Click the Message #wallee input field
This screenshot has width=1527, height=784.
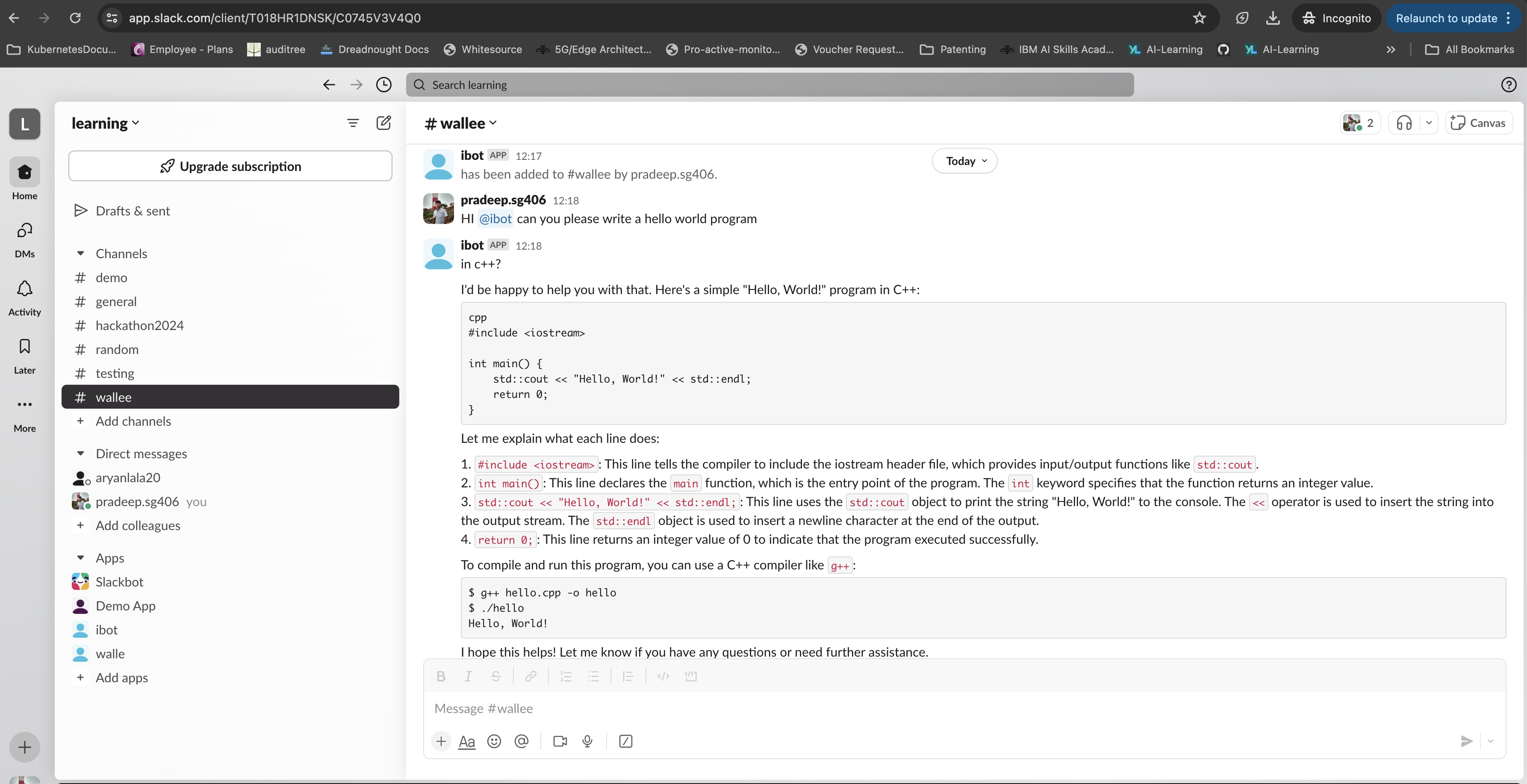click(x=949, y=709)
